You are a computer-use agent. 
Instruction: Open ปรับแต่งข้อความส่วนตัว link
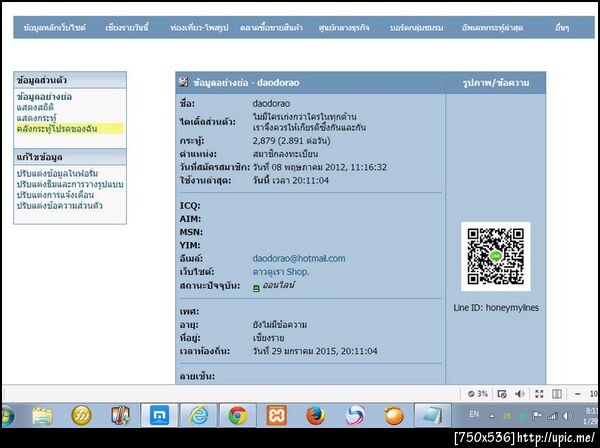pyautogui.click(x=59, y=205)
